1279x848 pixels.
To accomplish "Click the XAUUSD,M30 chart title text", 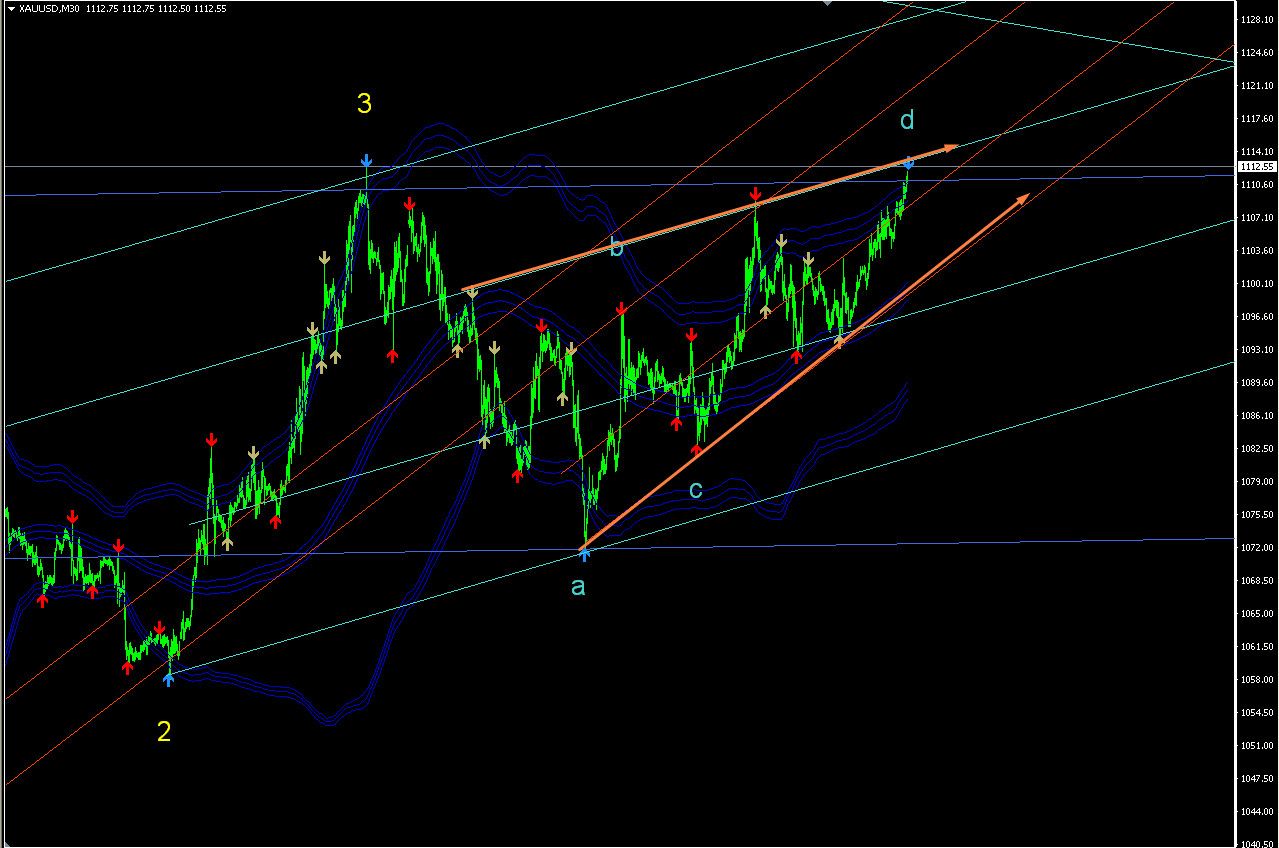I will click(48, 7).
